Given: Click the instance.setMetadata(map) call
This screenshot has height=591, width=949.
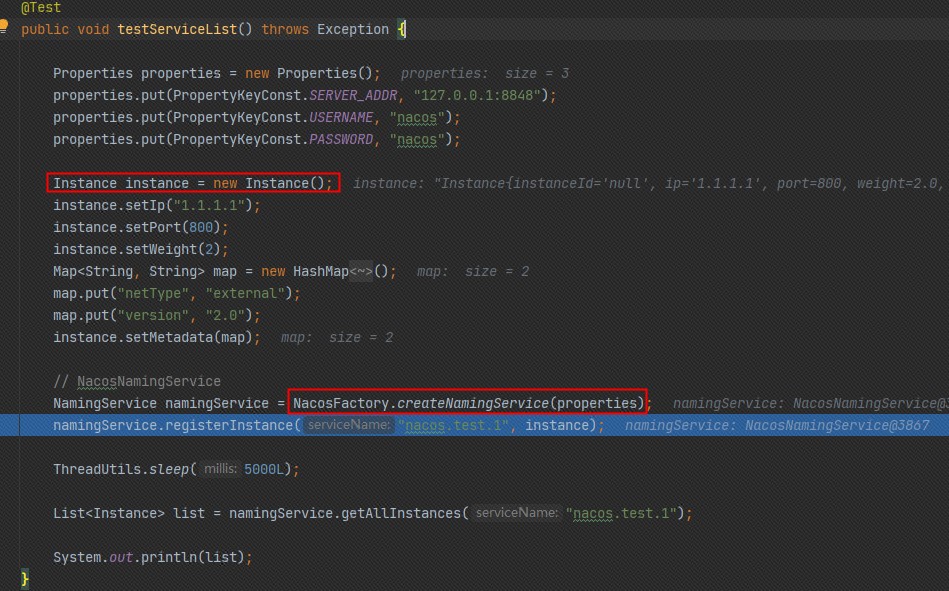Looking at the screenshot, I should pyautogui.click(x=157, y=337).
